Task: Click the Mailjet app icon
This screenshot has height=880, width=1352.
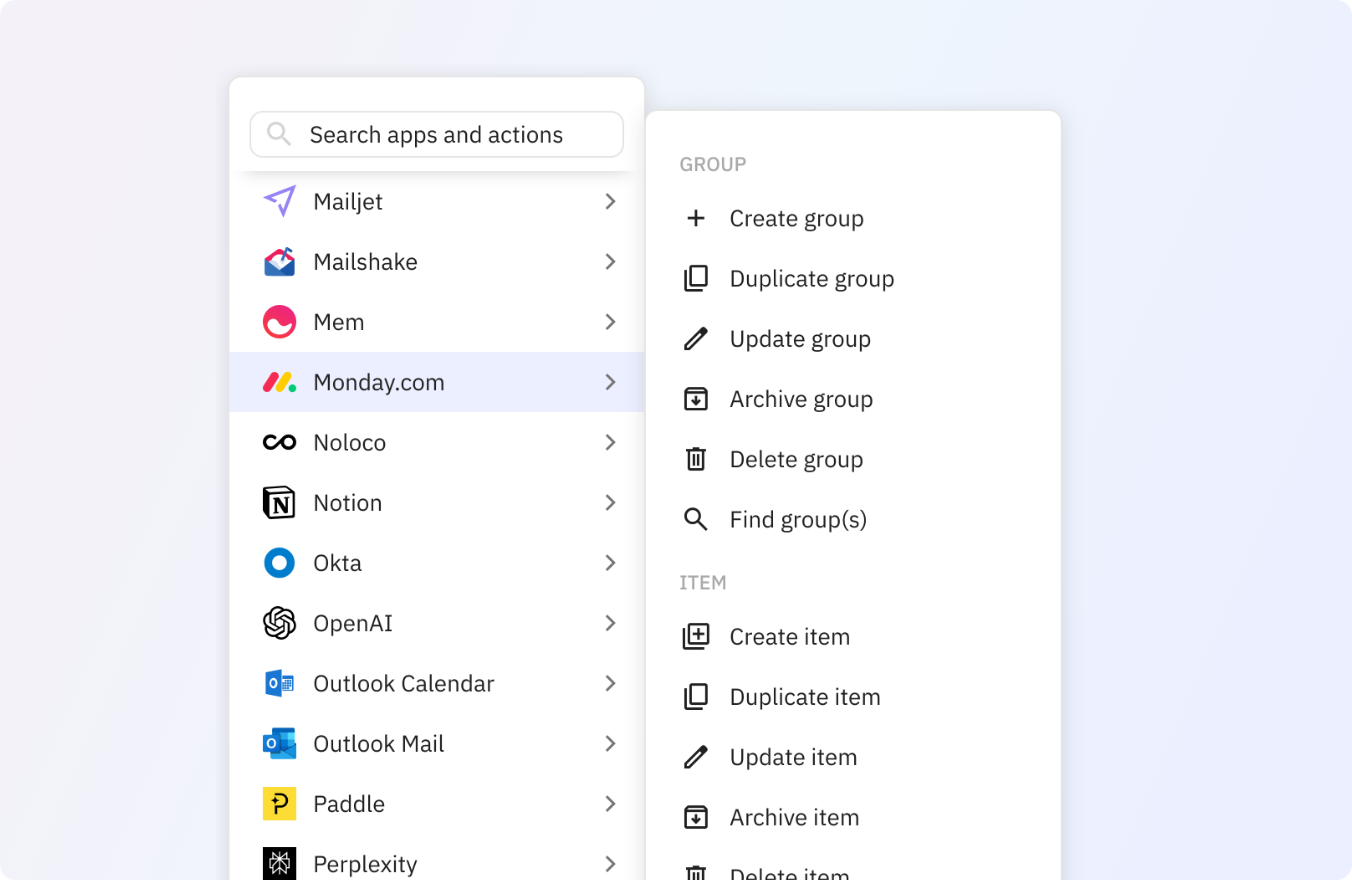Action: (280, 201)
